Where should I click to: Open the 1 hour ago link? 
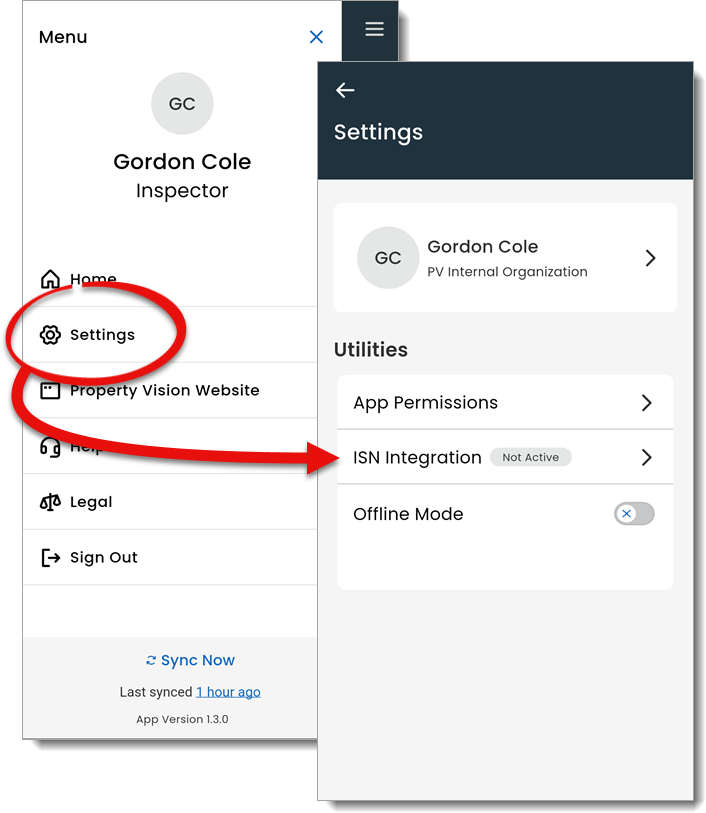[x=228, y=692]
